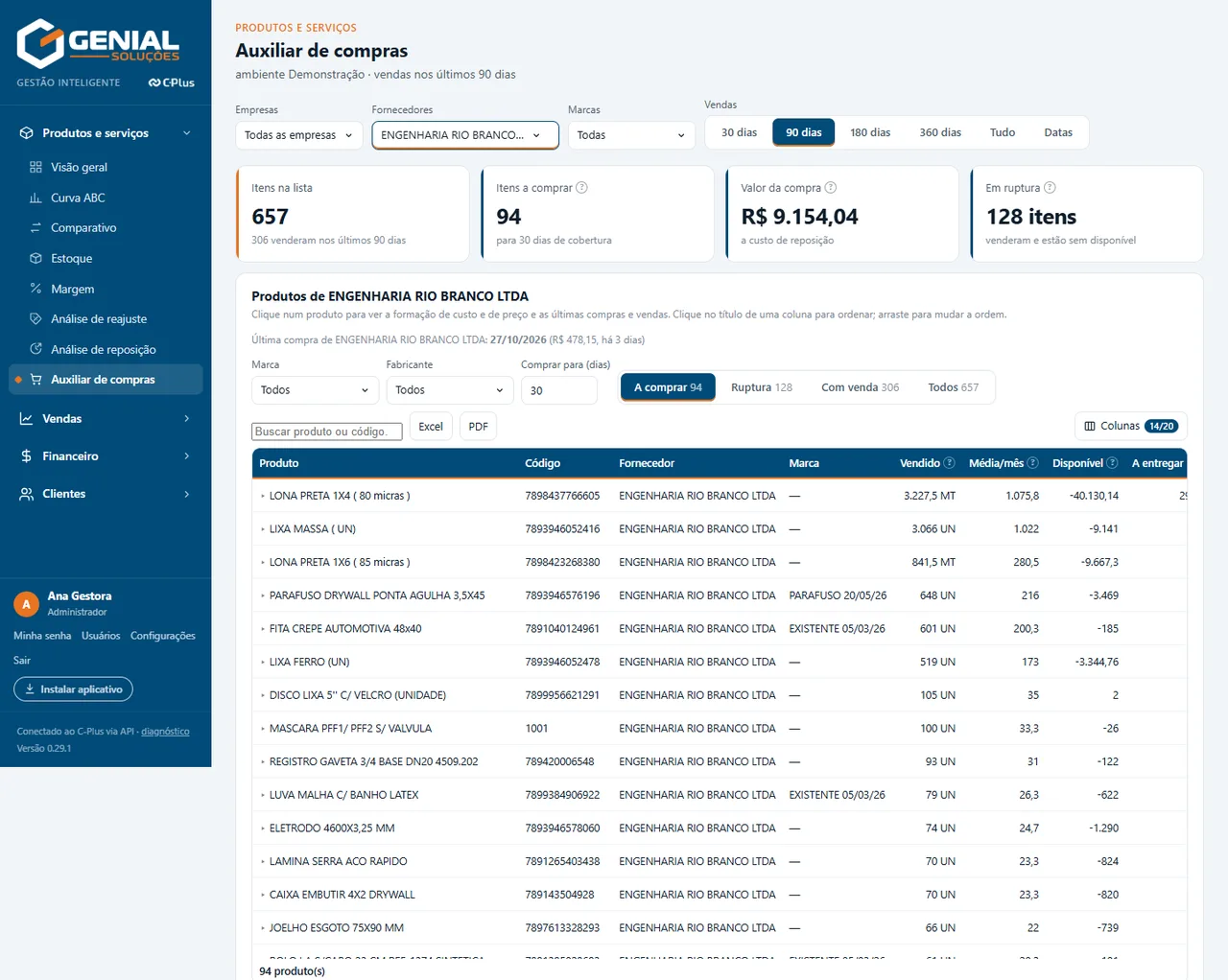Click the Financeiro dollar icon
The image size is (1228, 980).
(26, 456)
